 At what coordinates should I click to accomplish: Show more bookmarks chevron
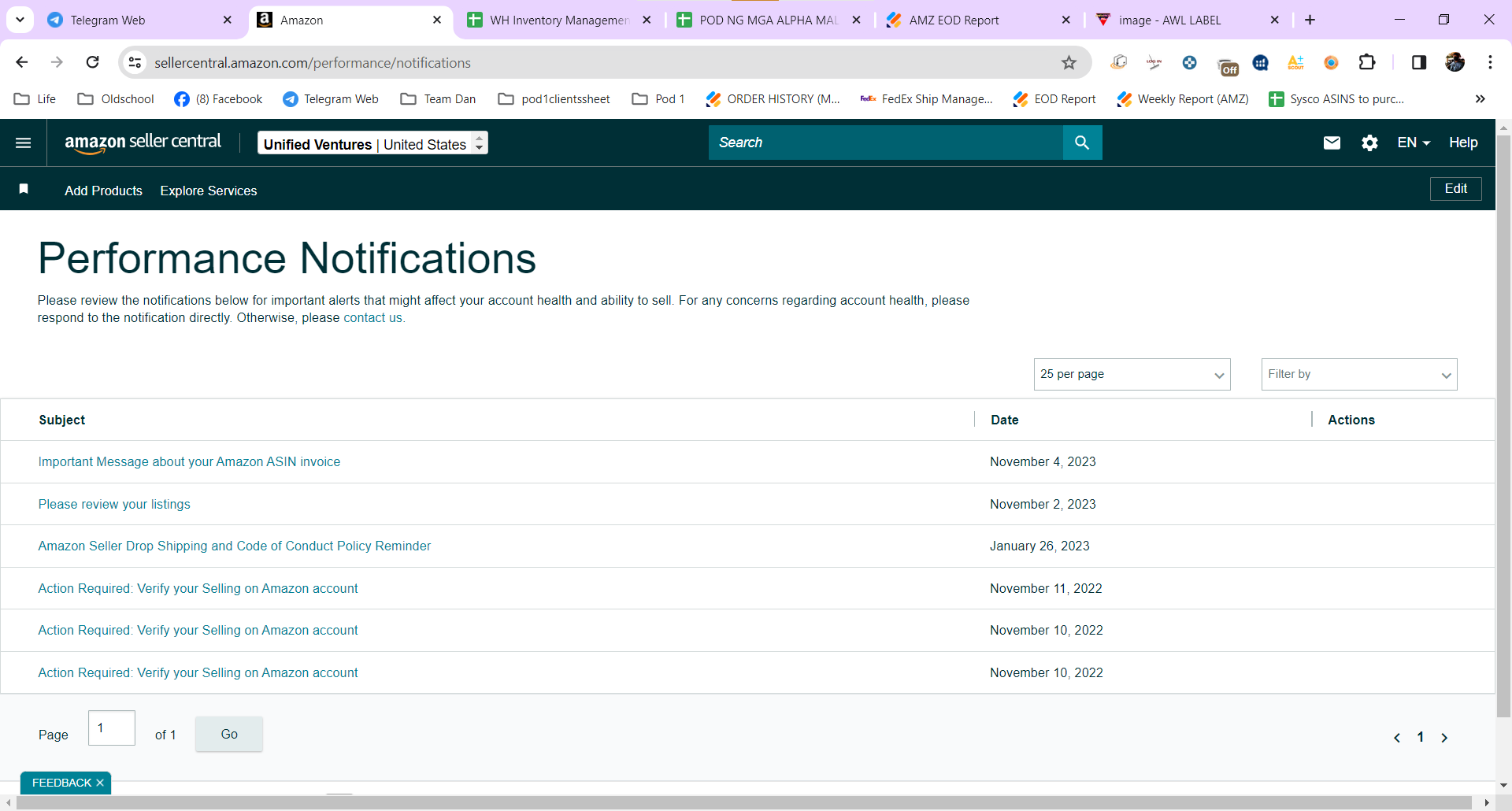(x=1480, y=98)
